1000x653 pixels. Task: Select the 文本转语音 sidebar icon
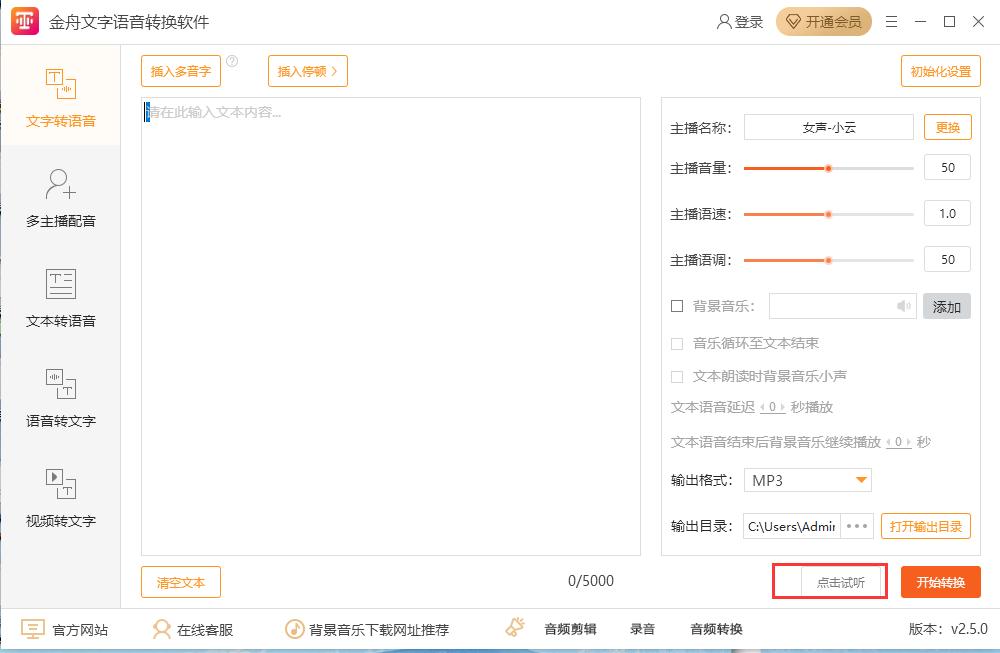(61, 285)
